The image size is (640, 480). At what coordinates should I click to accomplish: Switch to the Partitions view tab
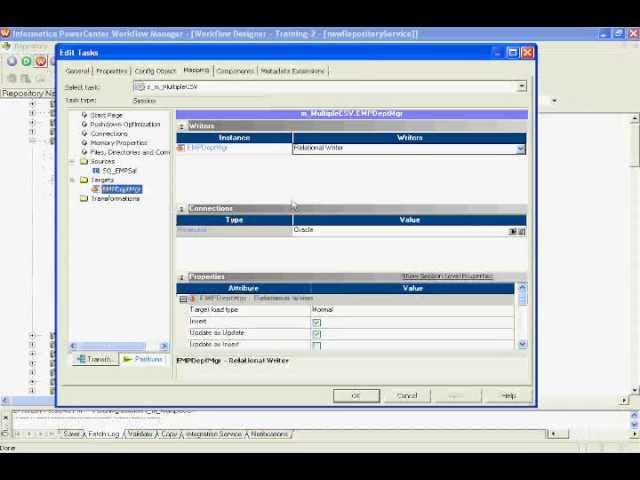pyautogui.click(x=143, y=359)
